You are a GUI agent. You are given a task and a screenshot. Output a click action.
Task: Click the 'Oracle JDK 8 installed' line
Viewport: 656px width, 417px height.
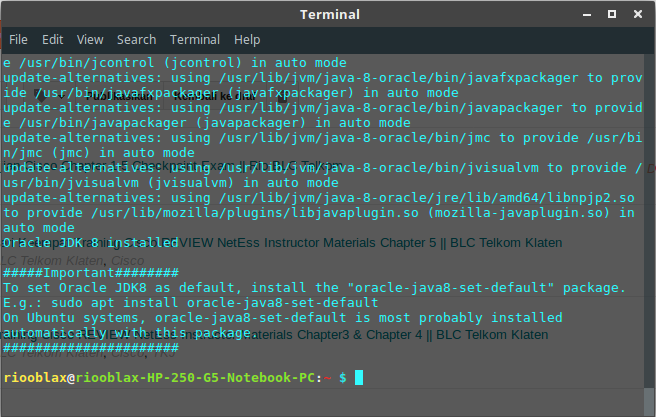(x=91, y=243)
